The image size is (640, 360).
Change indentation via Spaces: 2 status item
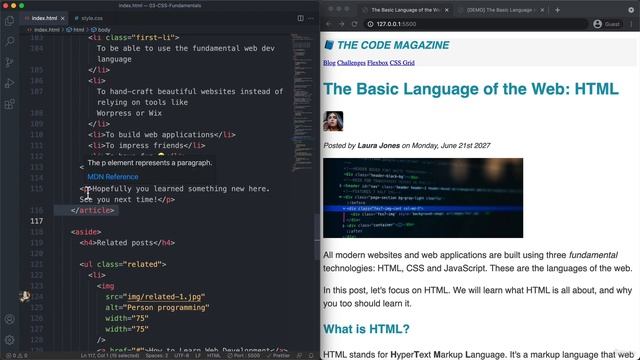click(157, 356)
